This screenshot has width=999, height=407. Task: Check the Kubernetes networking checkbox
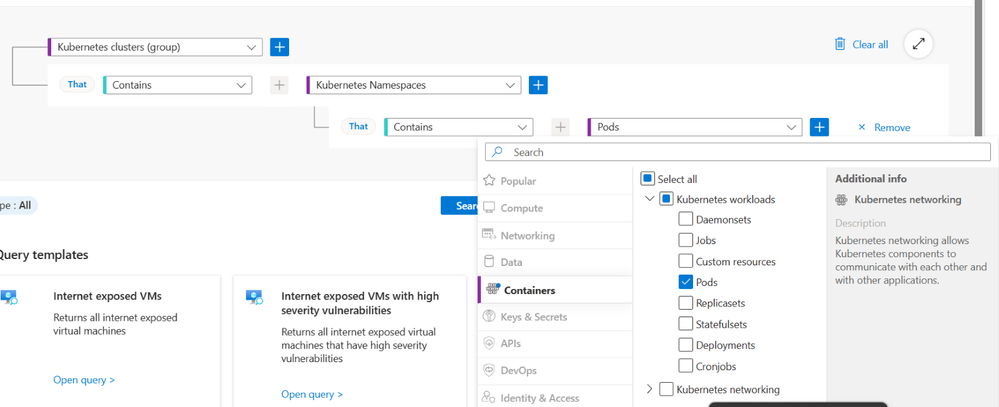click(666, 389)
